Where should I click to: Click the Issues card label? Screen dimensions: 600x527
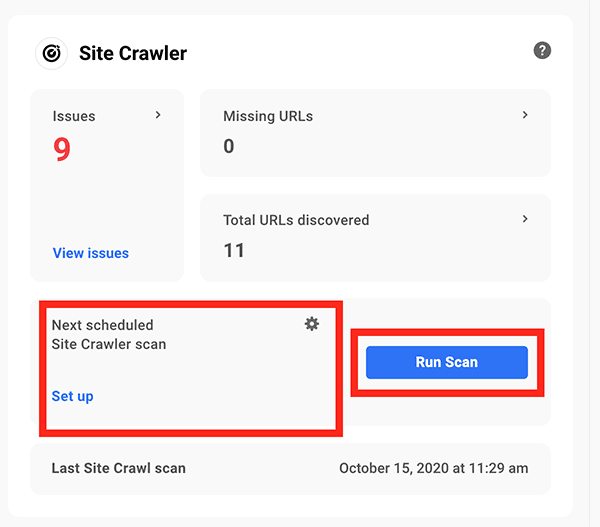74,116
